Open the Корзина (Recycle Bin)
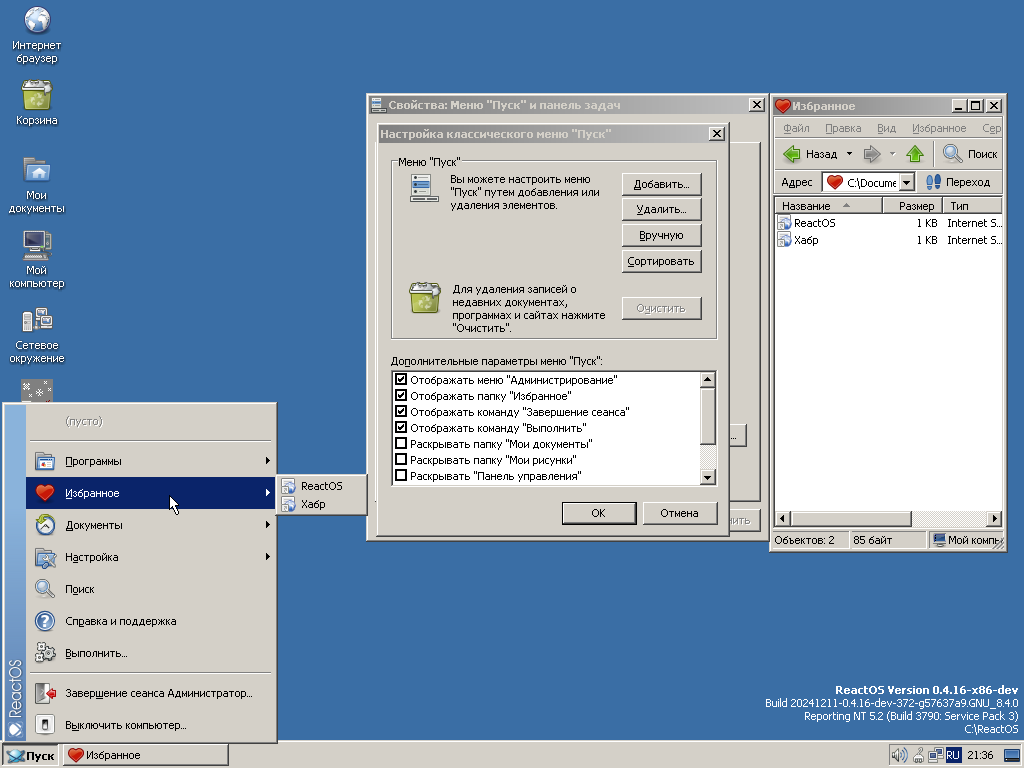 tap(36, 95)
